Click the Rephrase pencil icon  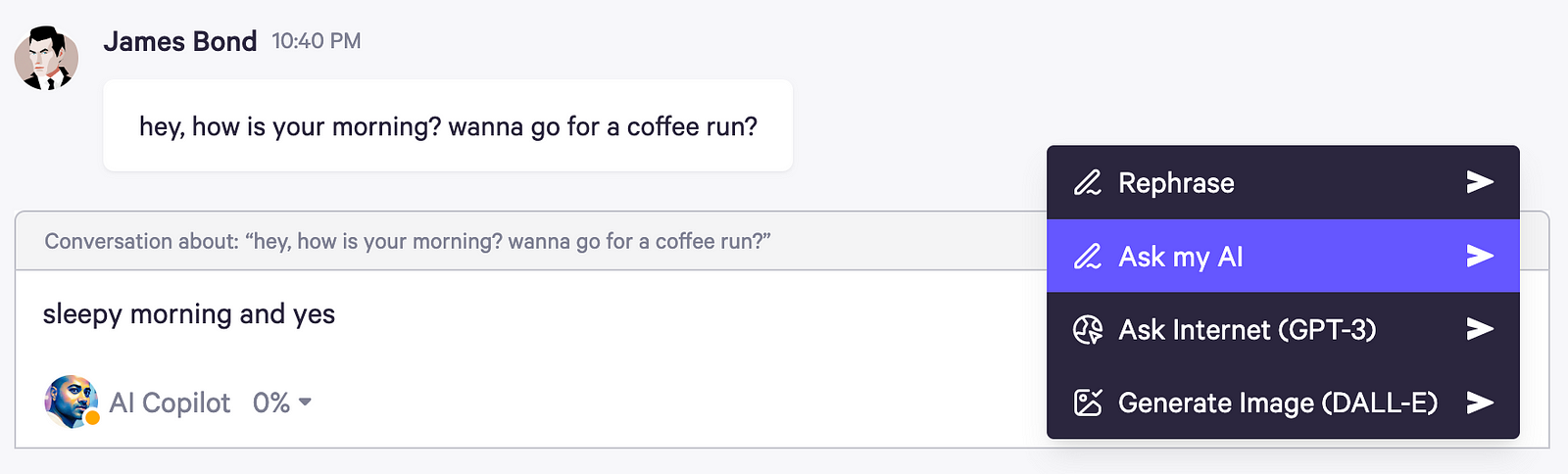(1088, 183)
